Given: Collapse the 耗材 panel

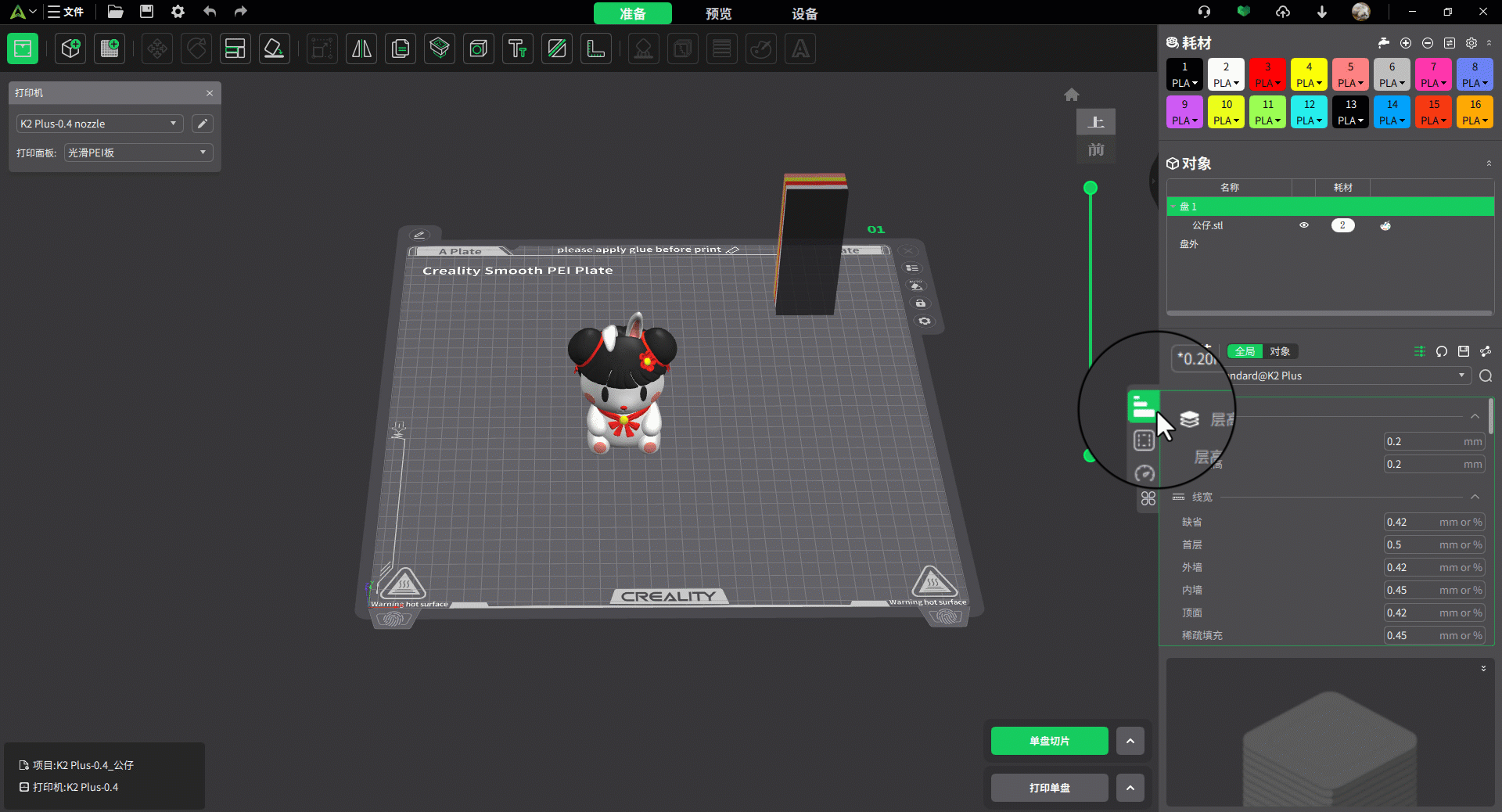Looking at the screenshot, I should 1489,43.
